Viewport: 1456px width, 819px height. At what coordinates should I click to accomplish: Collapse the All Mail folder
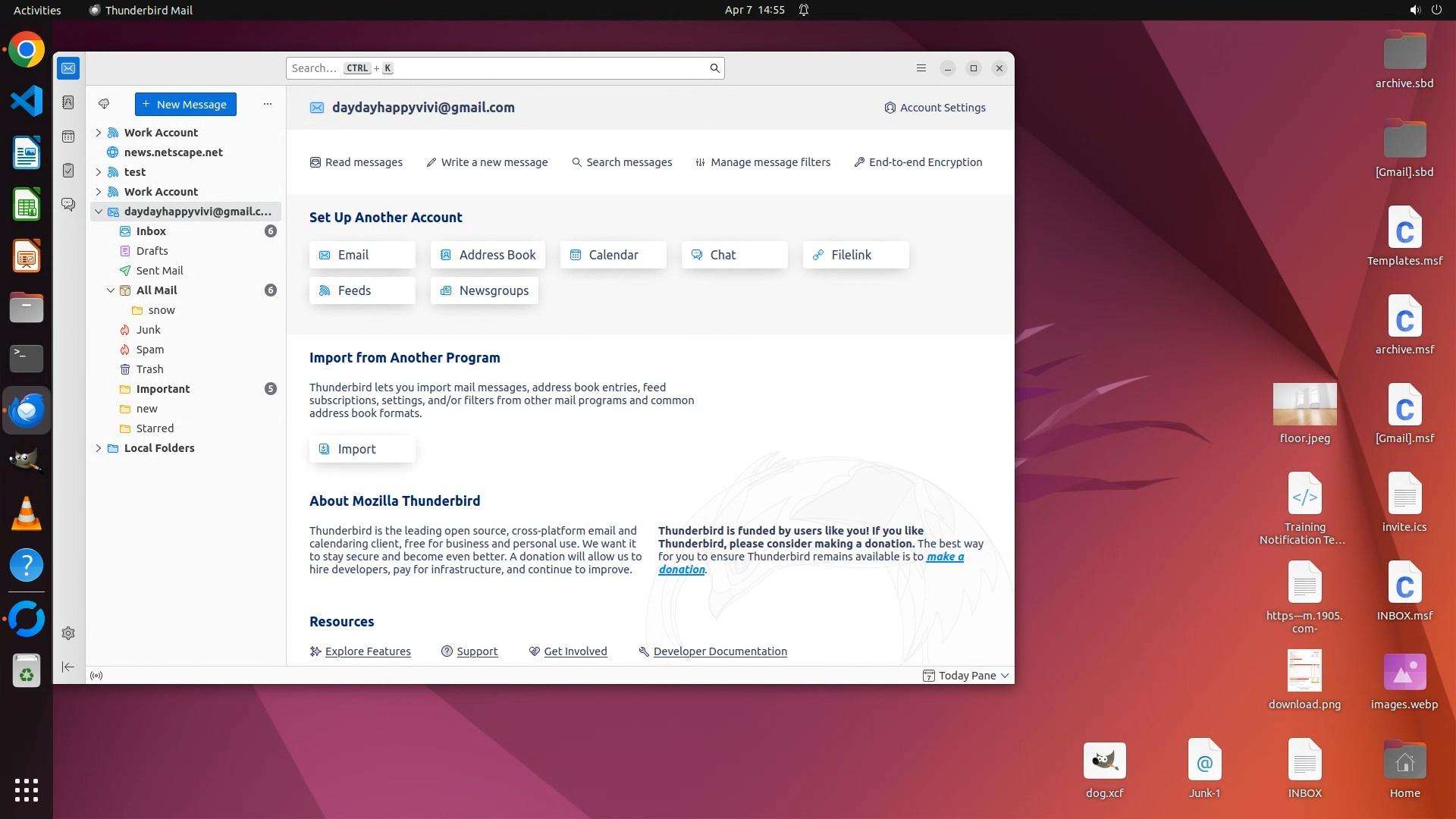tap(111, 290)
